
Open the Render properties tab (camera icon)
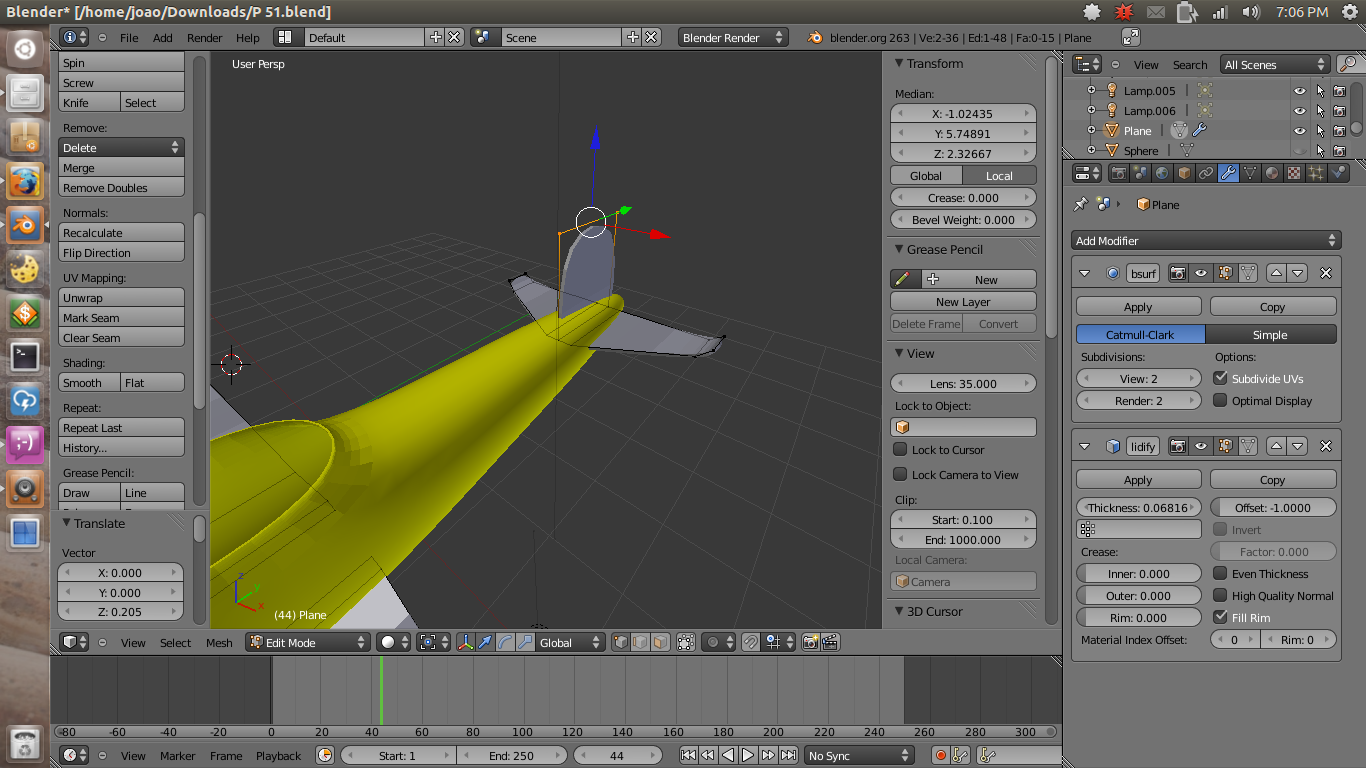[1119, 172]
